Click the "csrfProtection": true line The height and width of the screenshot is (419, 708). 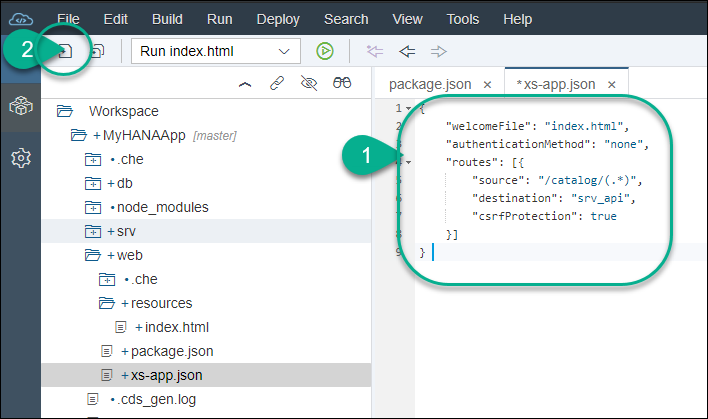[x=544, y=216]
